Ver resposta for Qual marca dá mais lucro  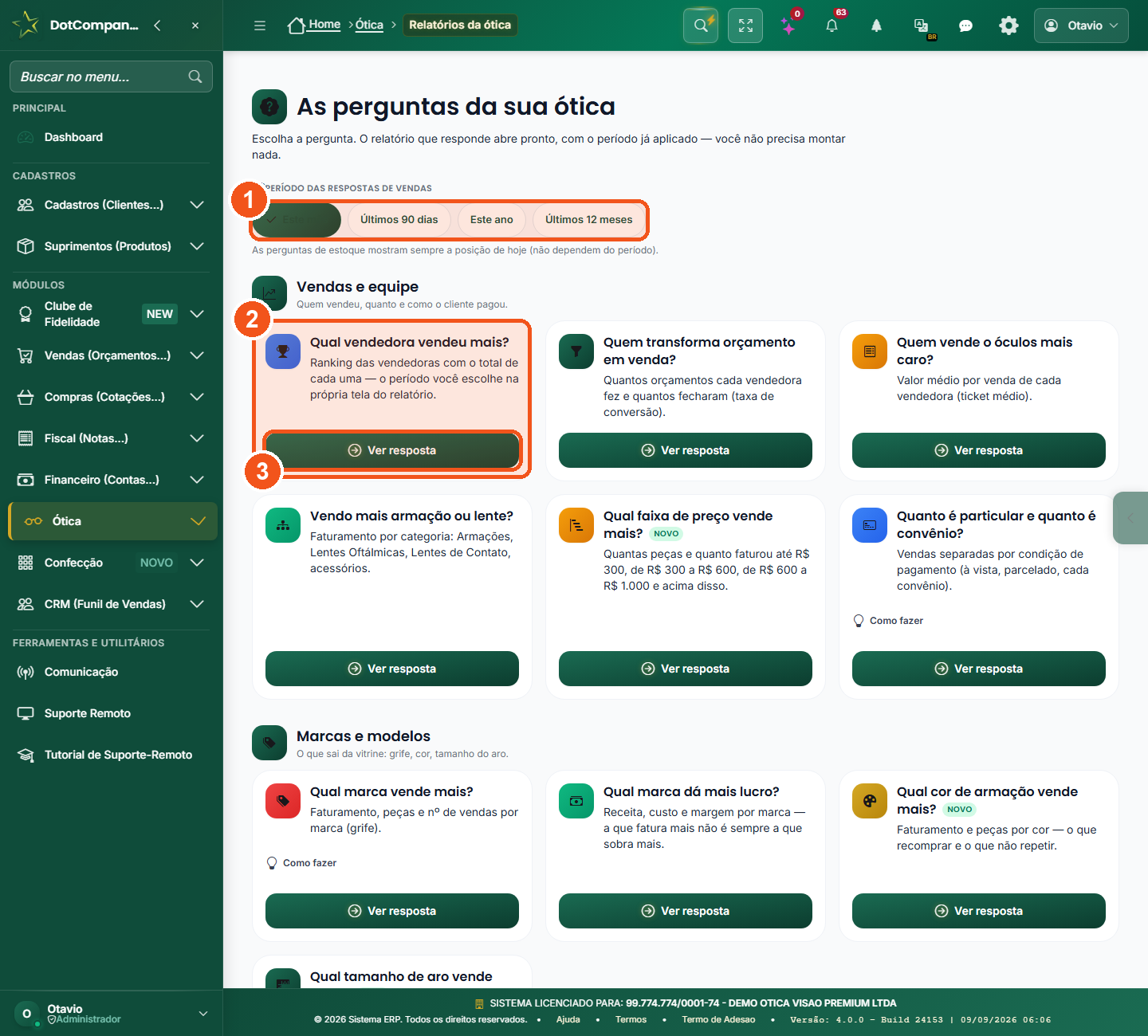pyautogui.click(x=686, y=911)
